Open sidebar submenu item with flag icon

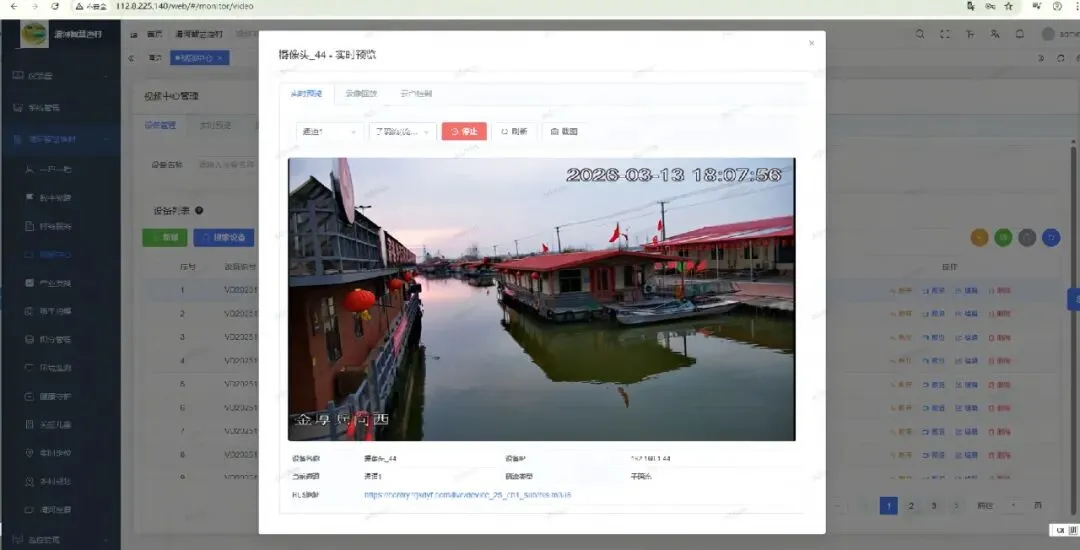pyautogui.click(x=61, y=198)
